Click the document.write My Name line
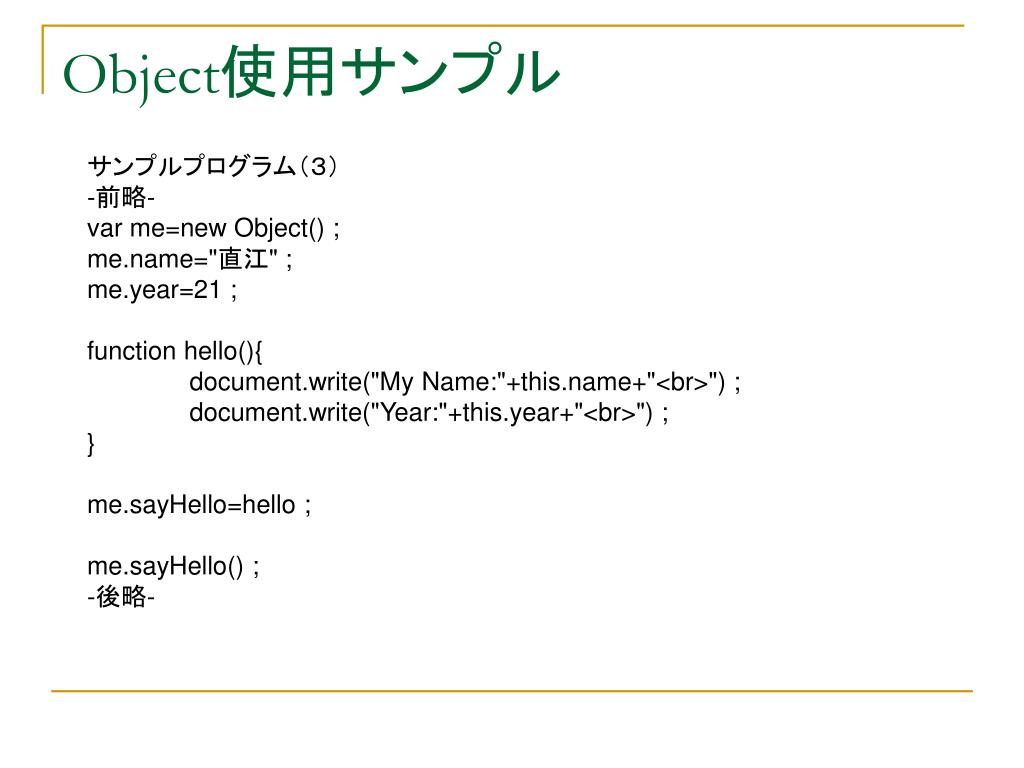The width and height of the screenshot is (1024, 768). coord(465,382)
